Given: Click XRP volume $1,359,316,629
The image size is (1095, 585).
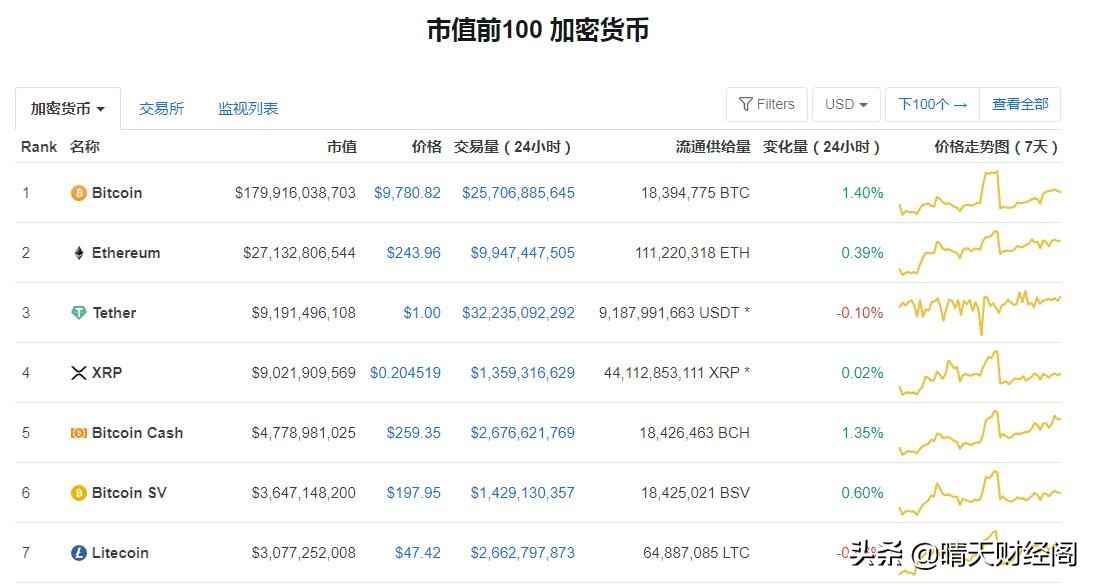Looking at the screenshot, I should (522, 373).
